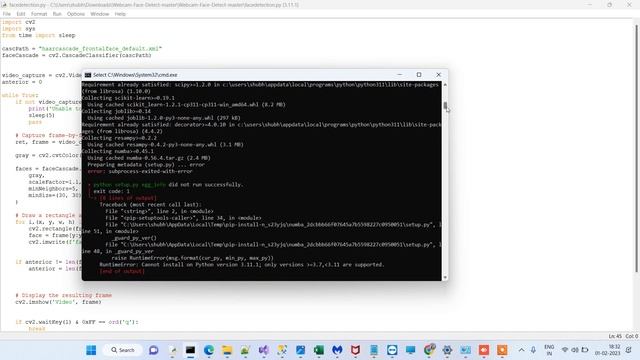Viewport: 640px width, 360px height.
Task: Open Chrome from the taskbar
Action: (429, 350)
